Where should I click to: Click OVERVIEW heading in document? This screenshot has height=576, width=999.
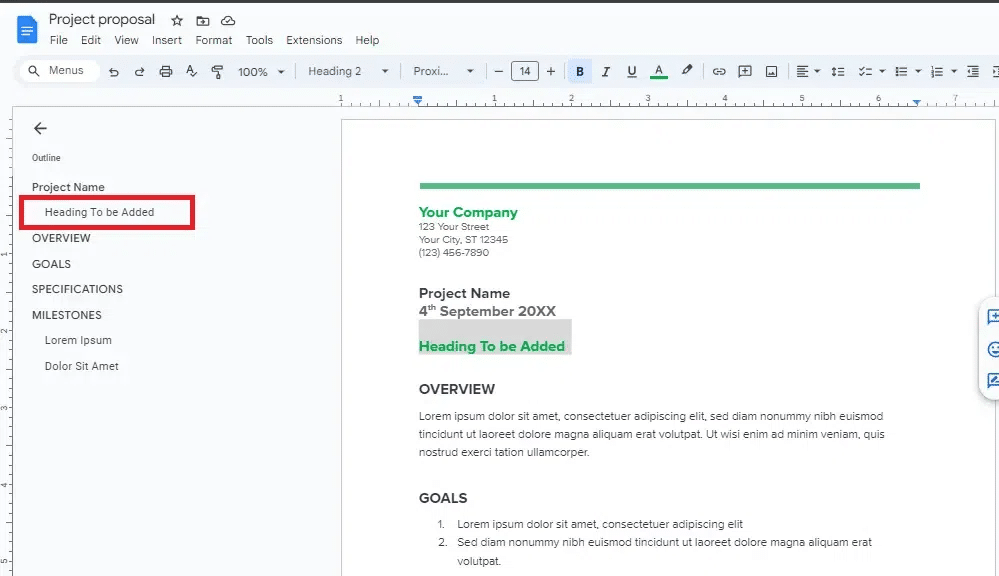(x=457, y=389)
